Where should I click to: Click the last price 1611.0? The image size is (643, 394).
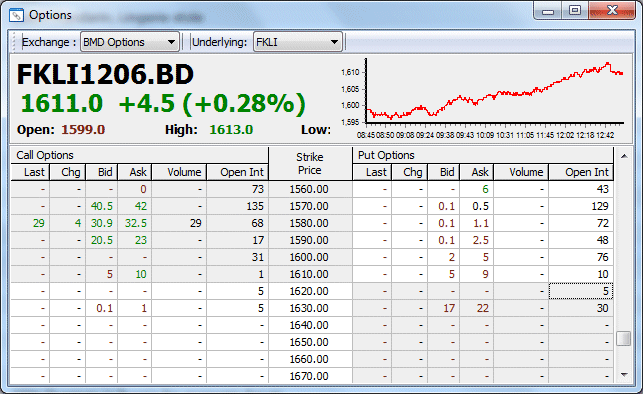pyautogui.click(x=62, y=103)
